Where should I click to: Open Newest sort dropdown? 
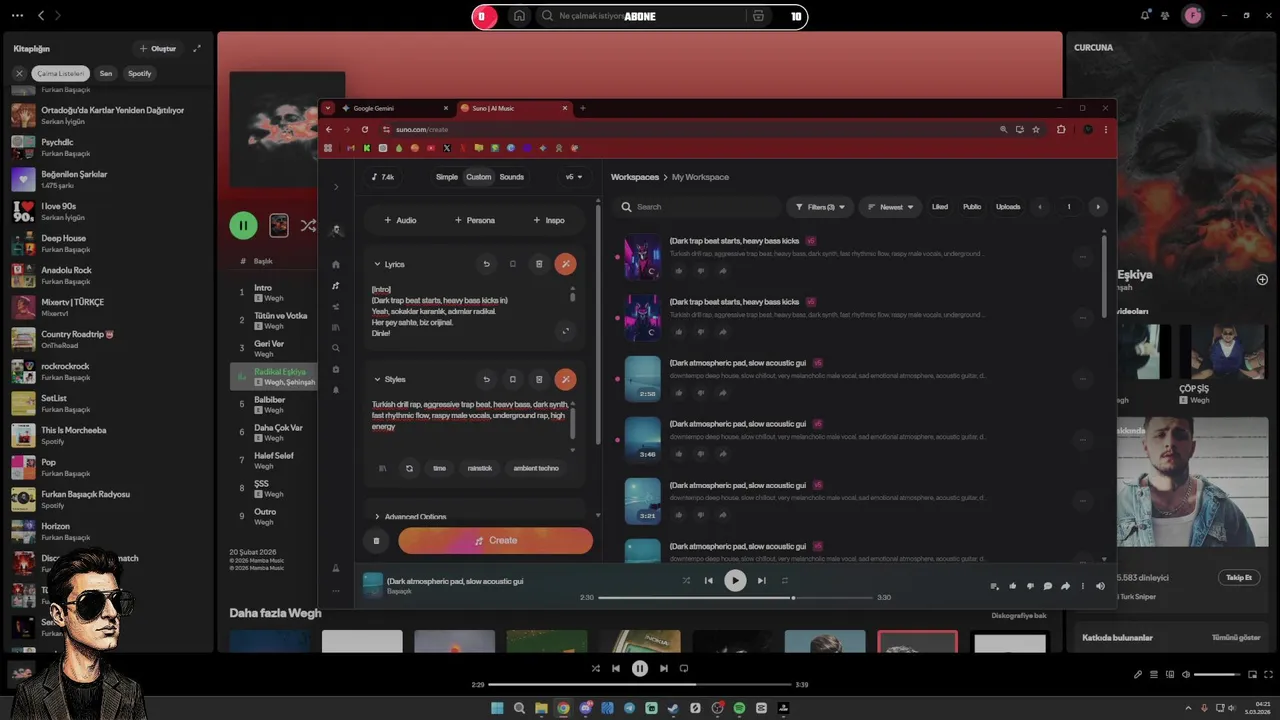pos(891,207)
